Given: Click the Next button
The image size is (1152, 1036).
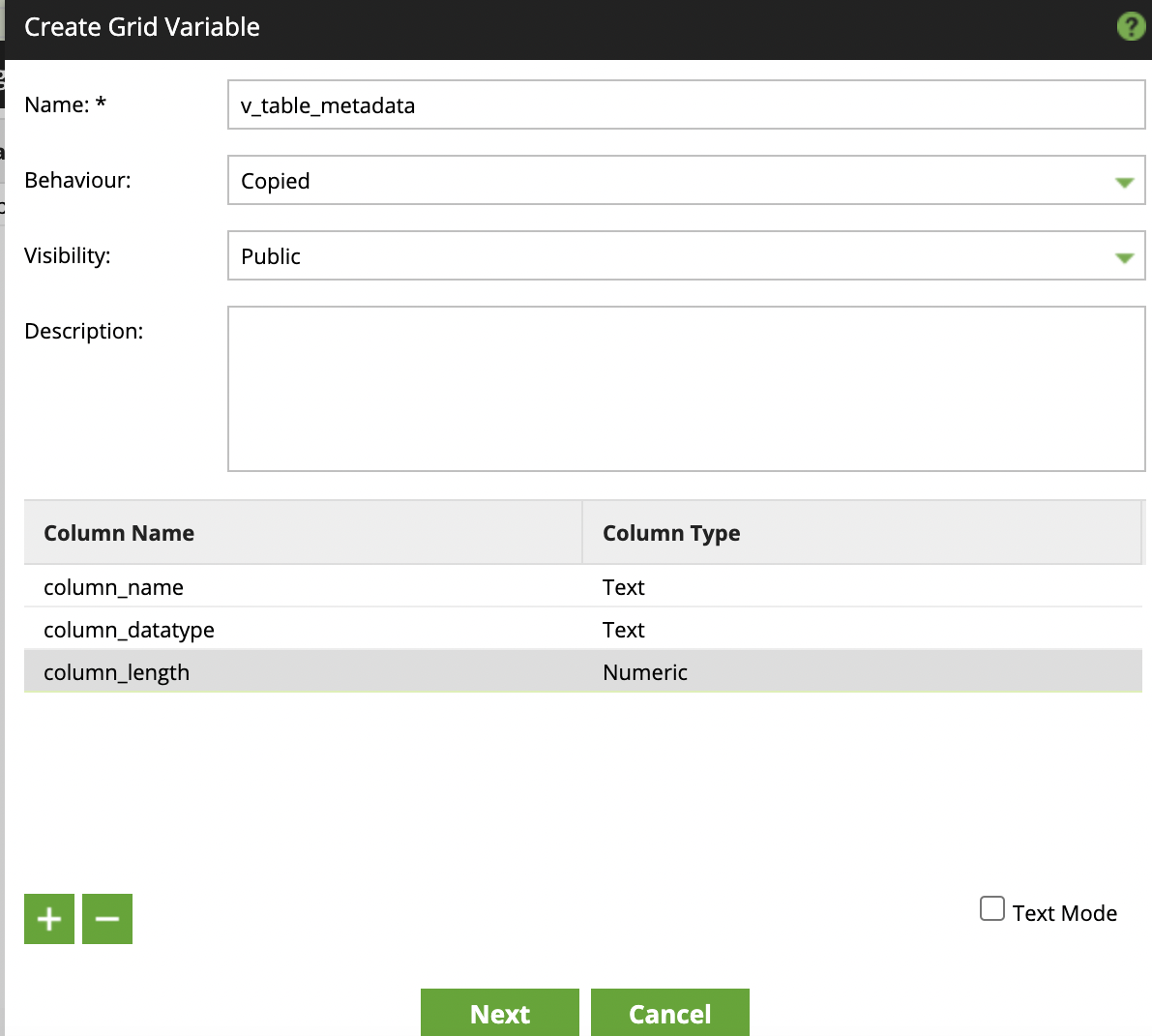Looking at the screenshot, I should tap(500, 1013).
